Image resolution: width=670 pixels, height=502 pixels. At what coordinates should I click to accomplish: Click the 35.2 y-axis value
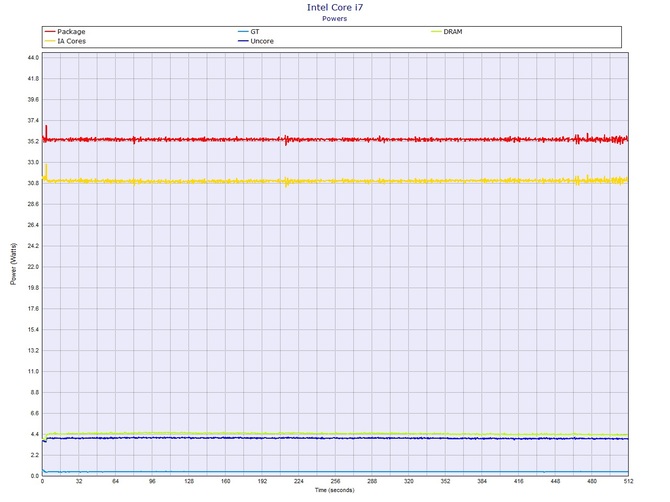pos(33,141)
